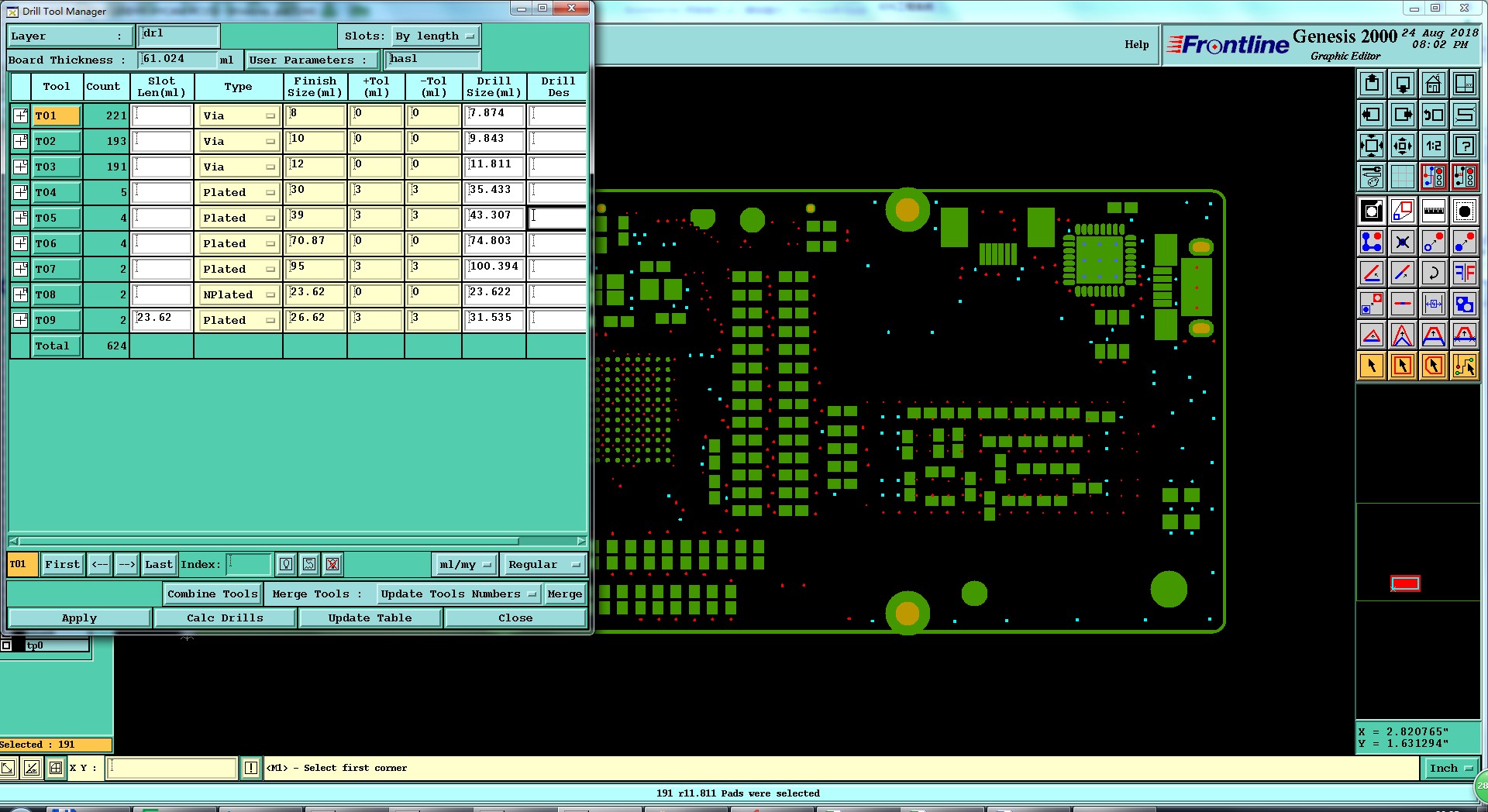Click the T09 Slot Len field
The image size is (1488, 812).
click(x=162, y=320)
